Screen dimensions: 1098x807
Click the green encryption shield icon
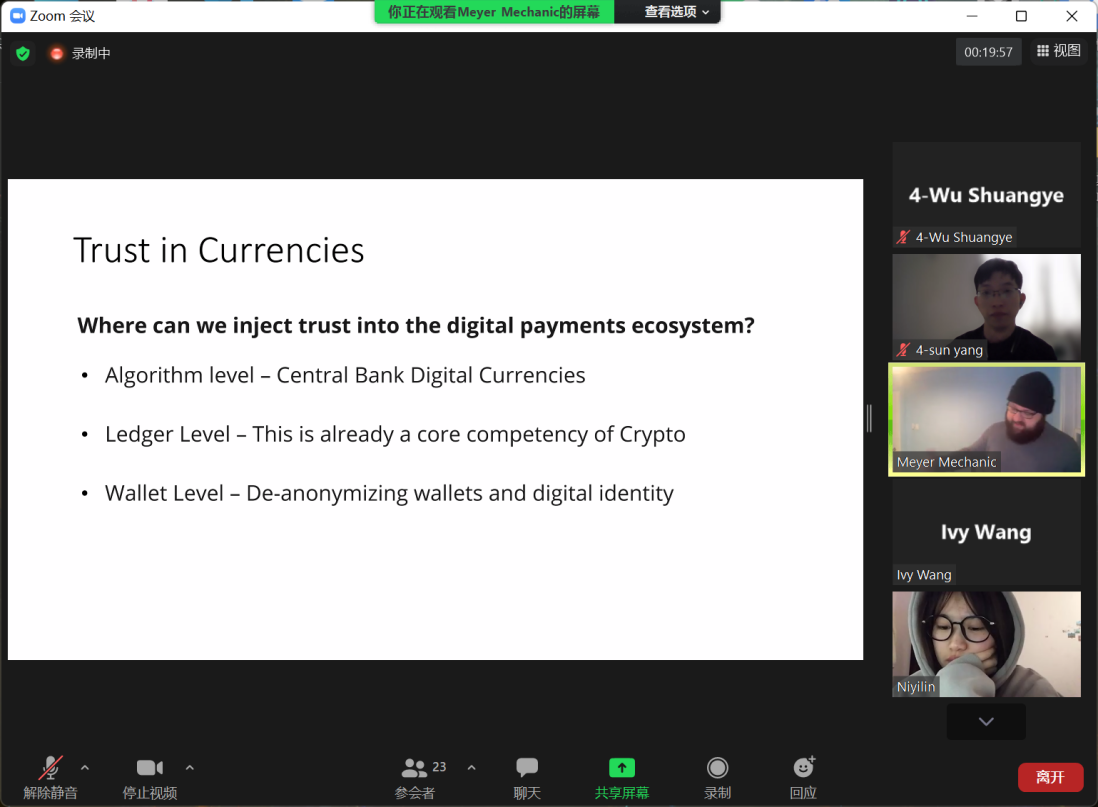23,53
